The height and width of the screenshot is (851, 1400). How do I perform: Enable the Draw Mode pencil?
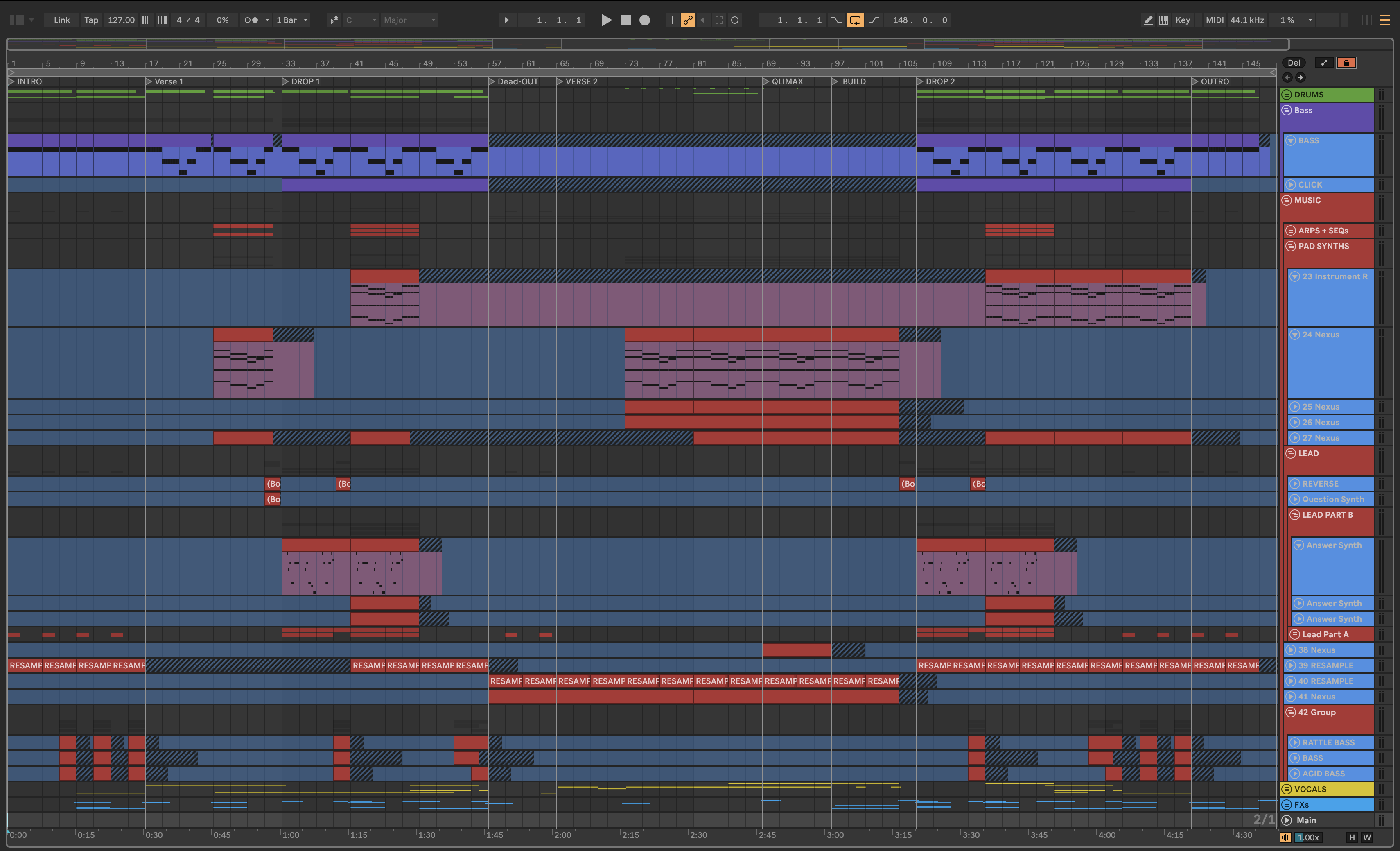pyautogui.click(x=1148, y=20)
